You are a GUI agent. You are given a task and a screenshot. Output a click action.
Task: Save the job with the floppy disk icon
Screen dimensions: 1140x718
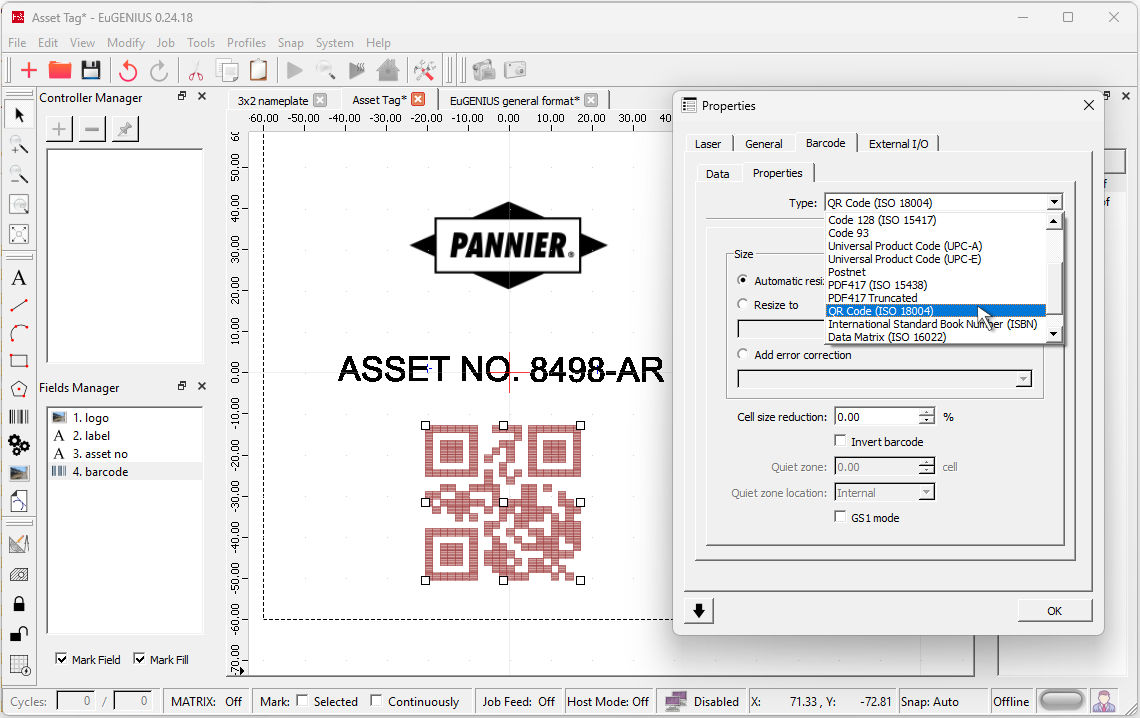point(91,70)
